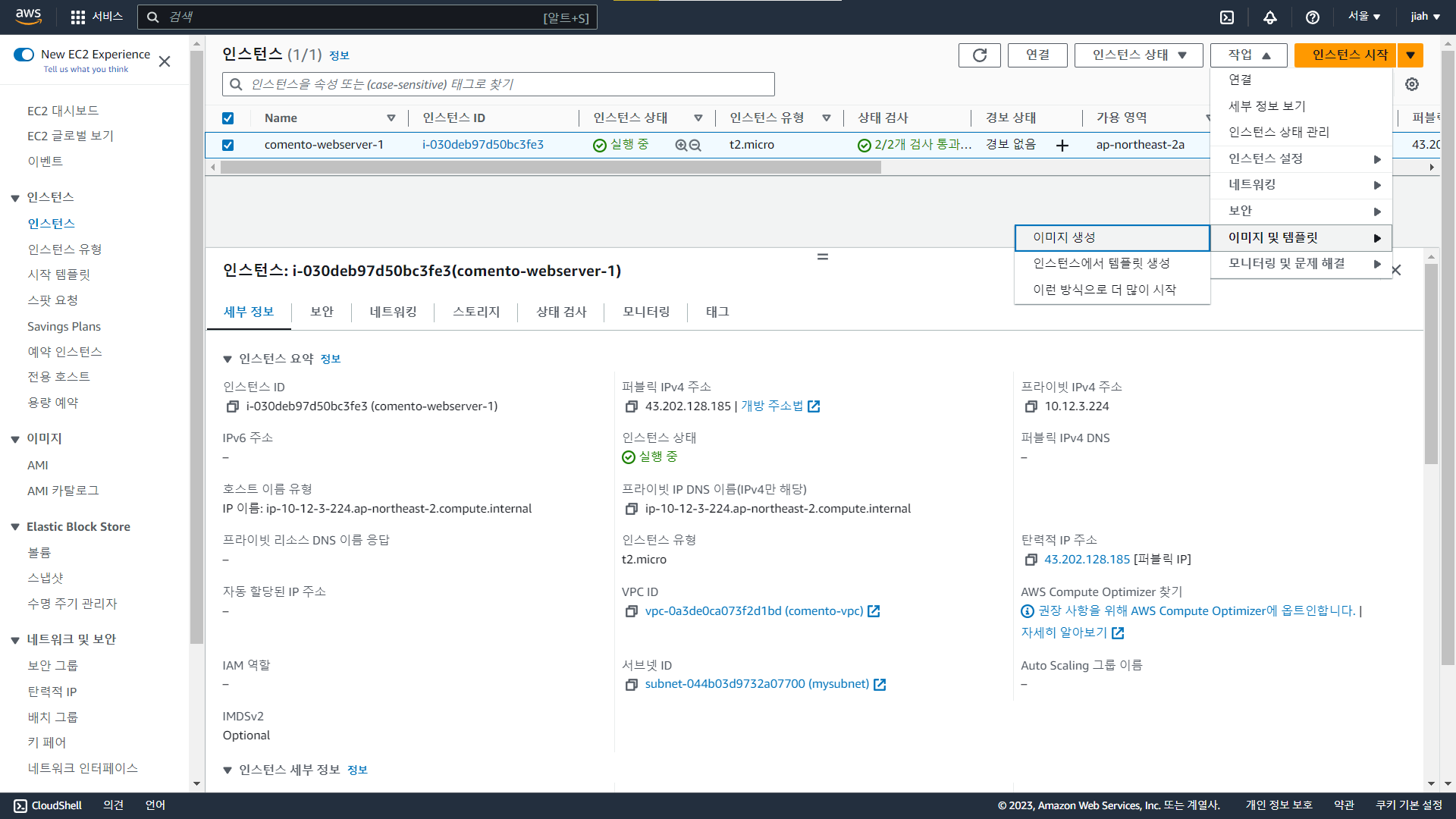The height and width of the screenshot is (819, 1456).
Task: Open table preferences gear icon
Action: coord(1412,84)
